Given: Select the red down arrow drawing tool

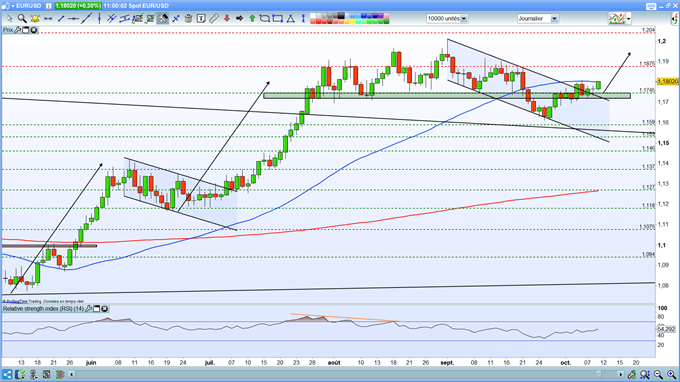Looking at the screenshot, I should pos(227,19).
